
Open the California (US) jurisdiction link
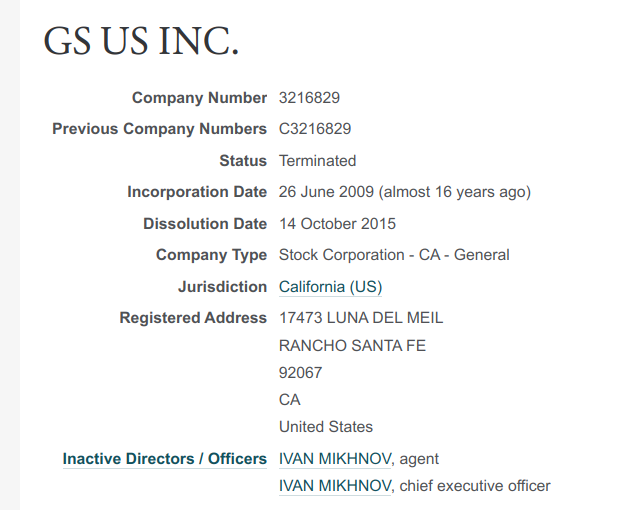(x=330, y=287)
